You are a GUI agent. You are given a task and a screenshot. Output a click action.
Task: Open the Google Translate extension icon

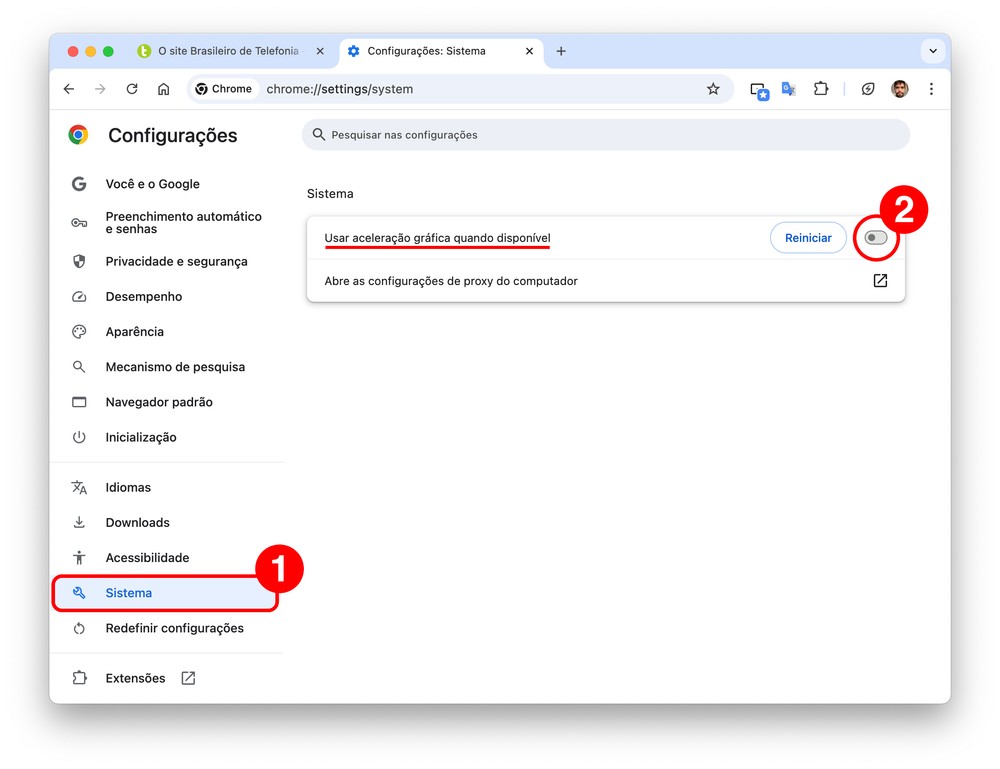[789, 89]
